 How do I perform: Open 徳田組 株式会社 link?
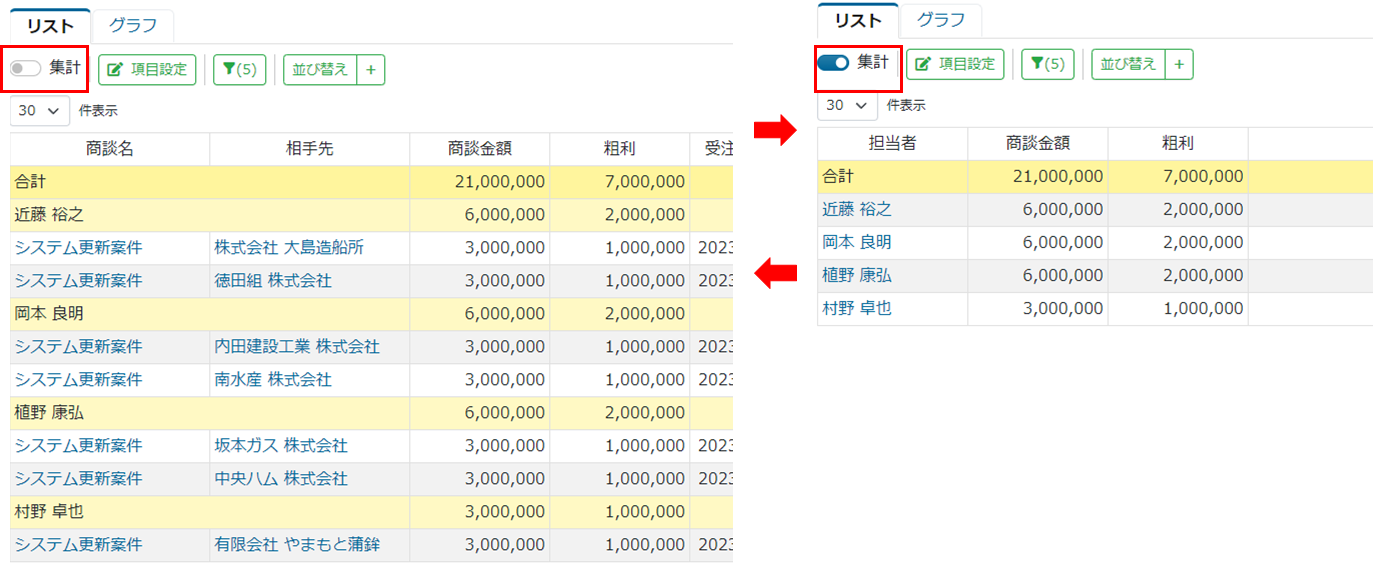click(273, 281)
